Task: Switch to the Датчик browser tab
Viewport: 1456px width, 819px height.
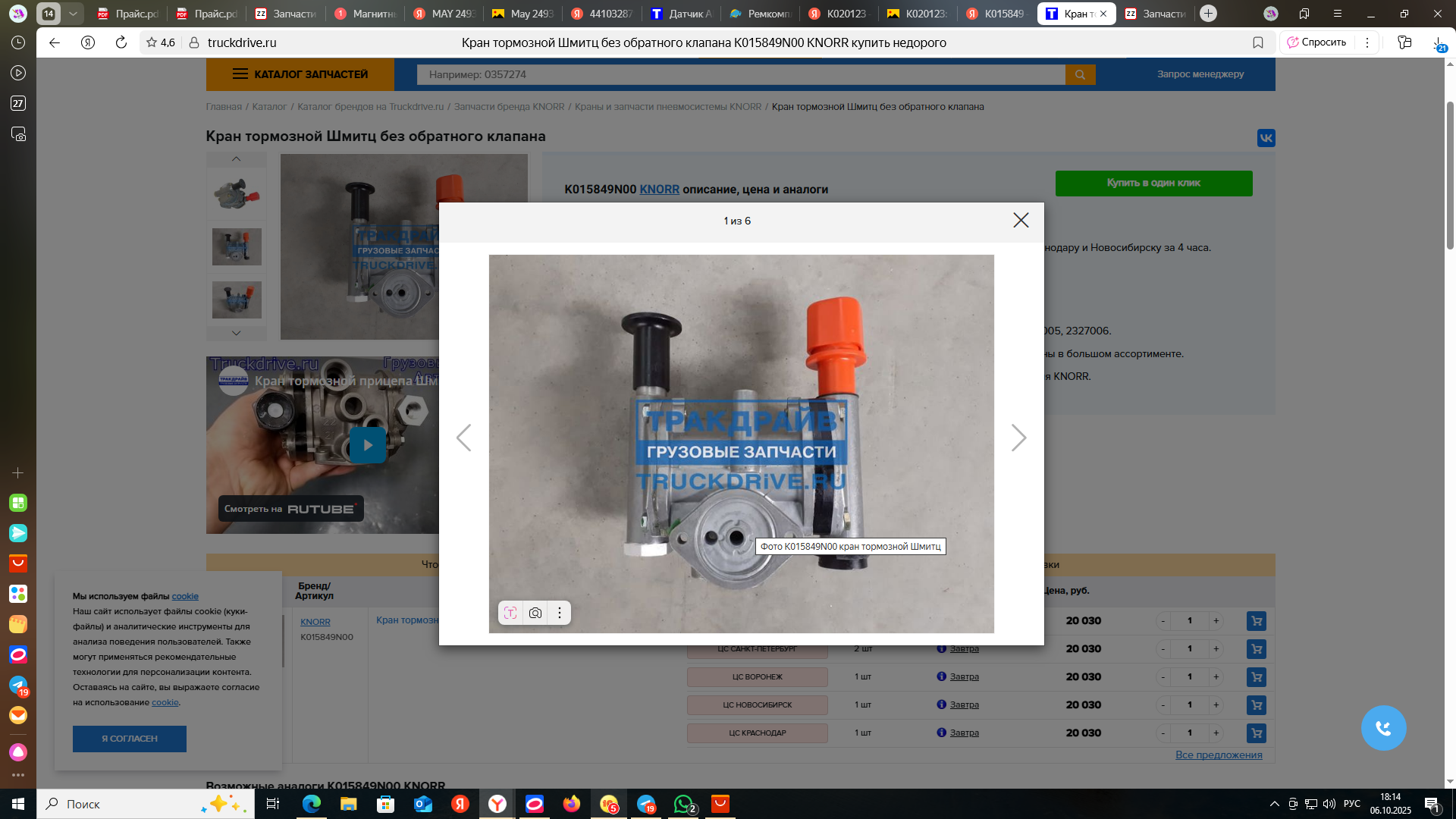Action: point(682,14)
